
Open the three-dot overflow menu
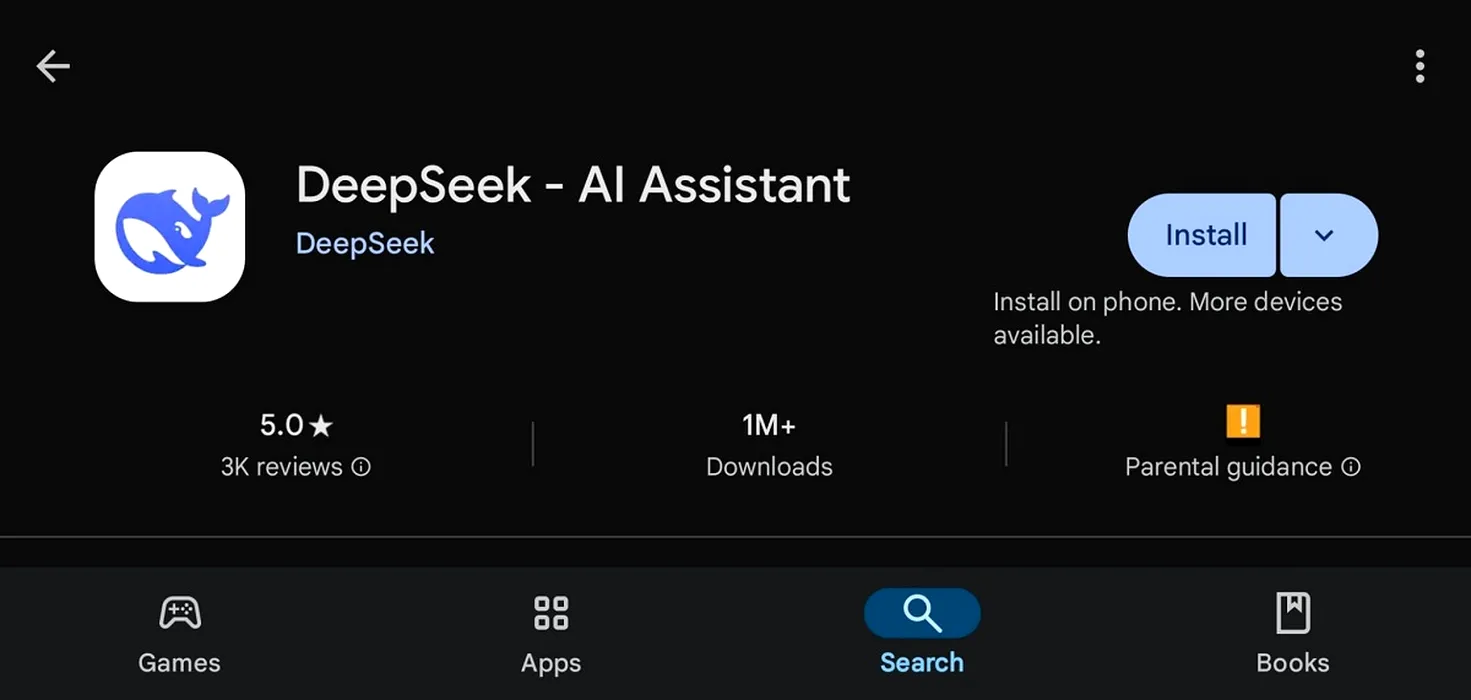(1419, 66)
